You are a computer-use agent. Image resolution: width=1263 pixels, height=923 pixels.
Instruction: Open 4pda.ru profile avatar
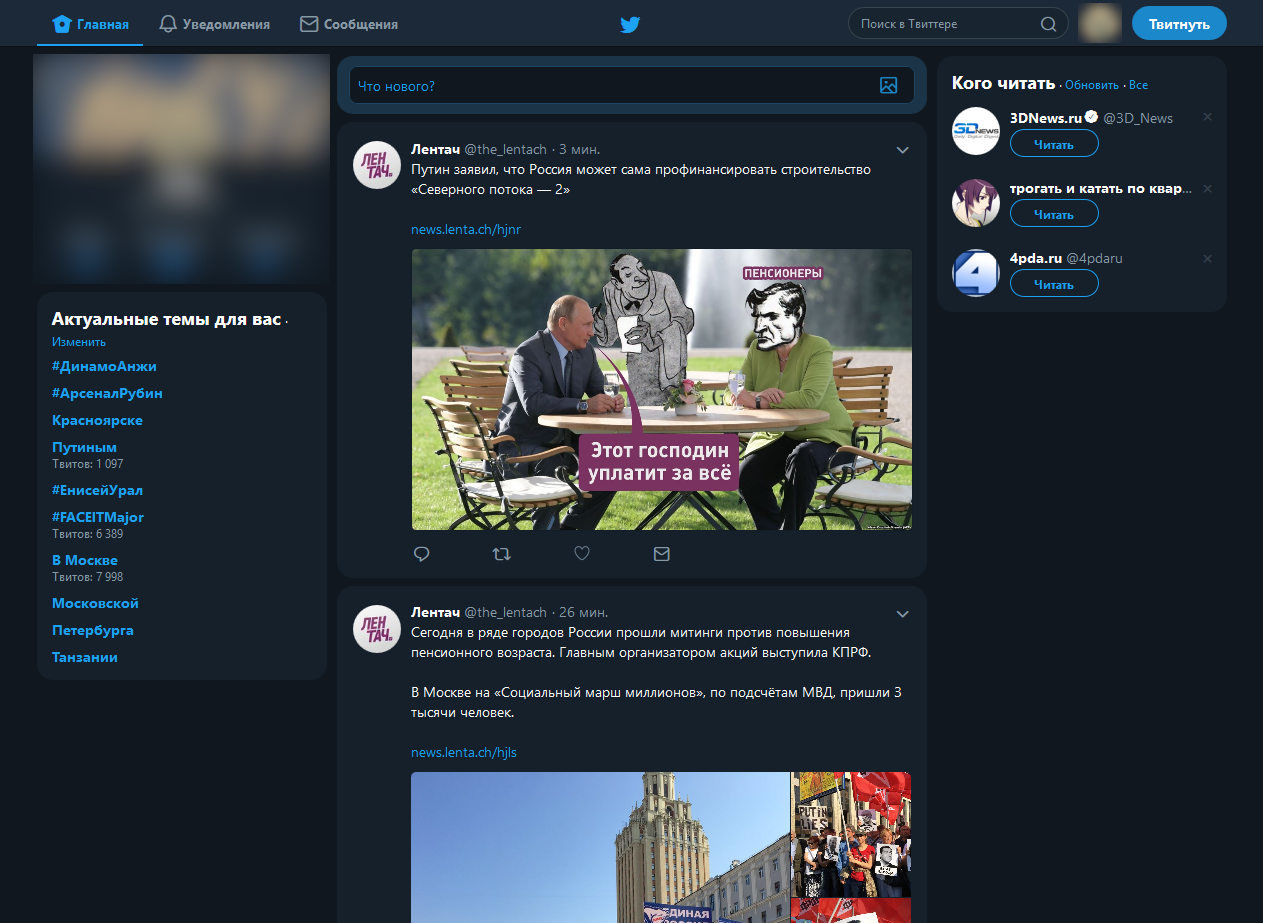(976, 273)
